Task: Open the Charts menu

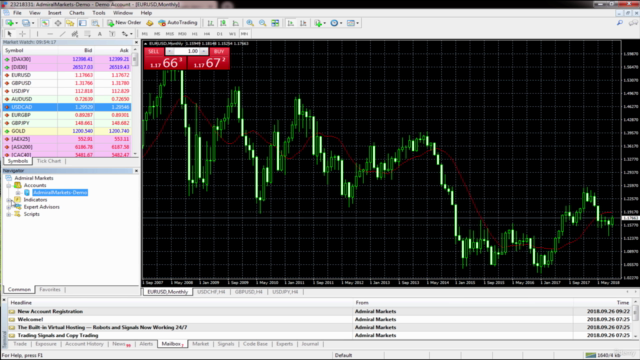Action: pos(76,13)
